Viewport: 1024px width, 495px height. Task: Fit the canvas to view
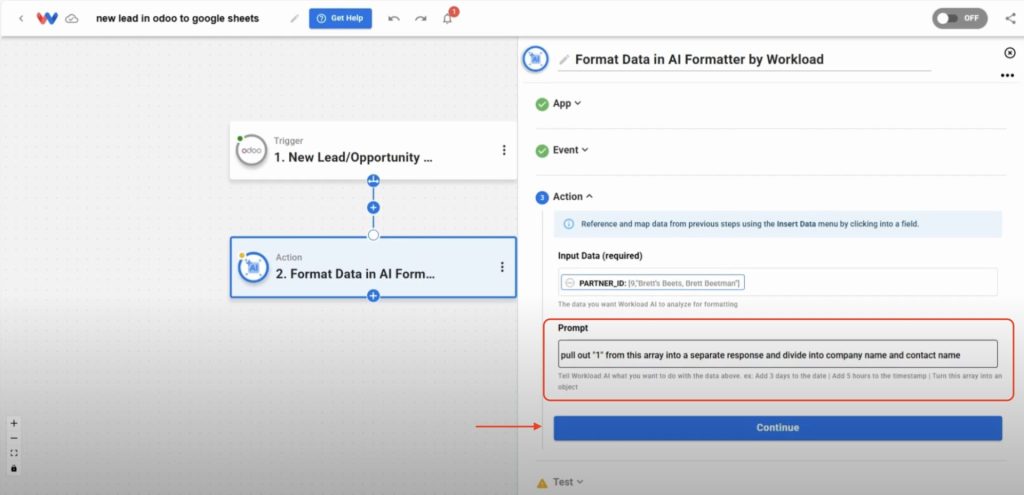click(x=14, y=453)
